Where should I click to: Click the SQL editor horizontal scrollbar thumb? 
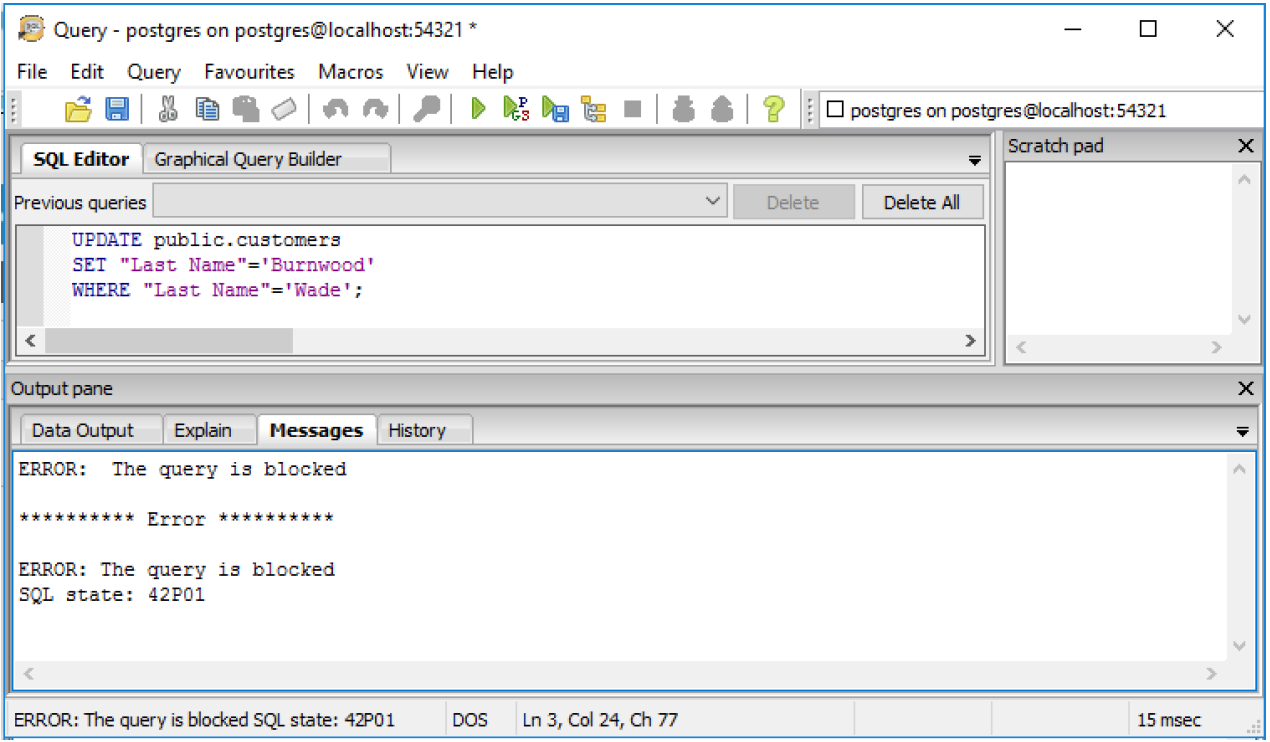click(169, 341)
